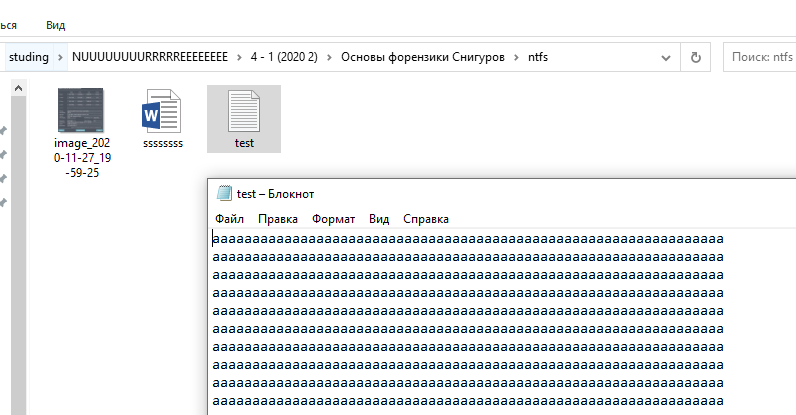Open Справка menu in Notepad
The width and height of the screenshot is (796, 415).
coord(425,219)
